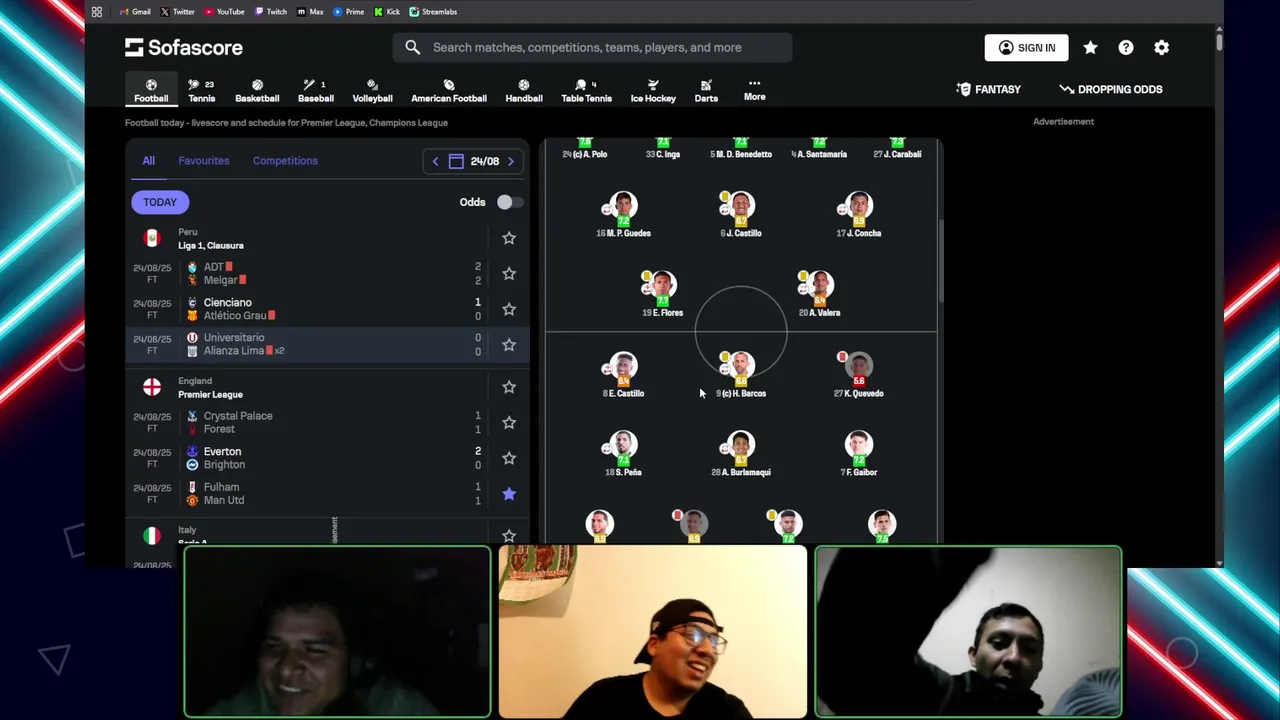Open the Ice Hockey section
The image size is (1280, 720).
click(653, 90)
